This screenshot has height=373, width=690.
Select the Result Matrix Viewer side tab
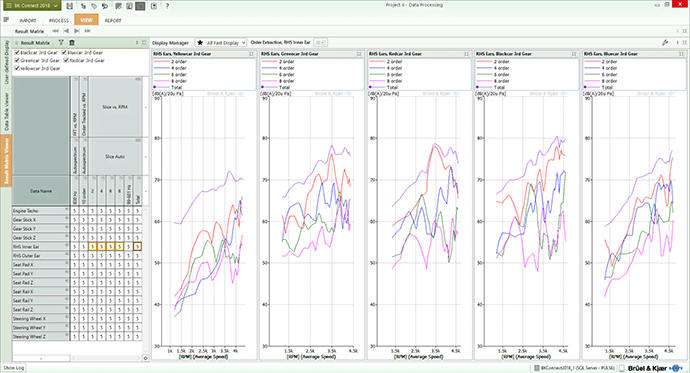7,161
